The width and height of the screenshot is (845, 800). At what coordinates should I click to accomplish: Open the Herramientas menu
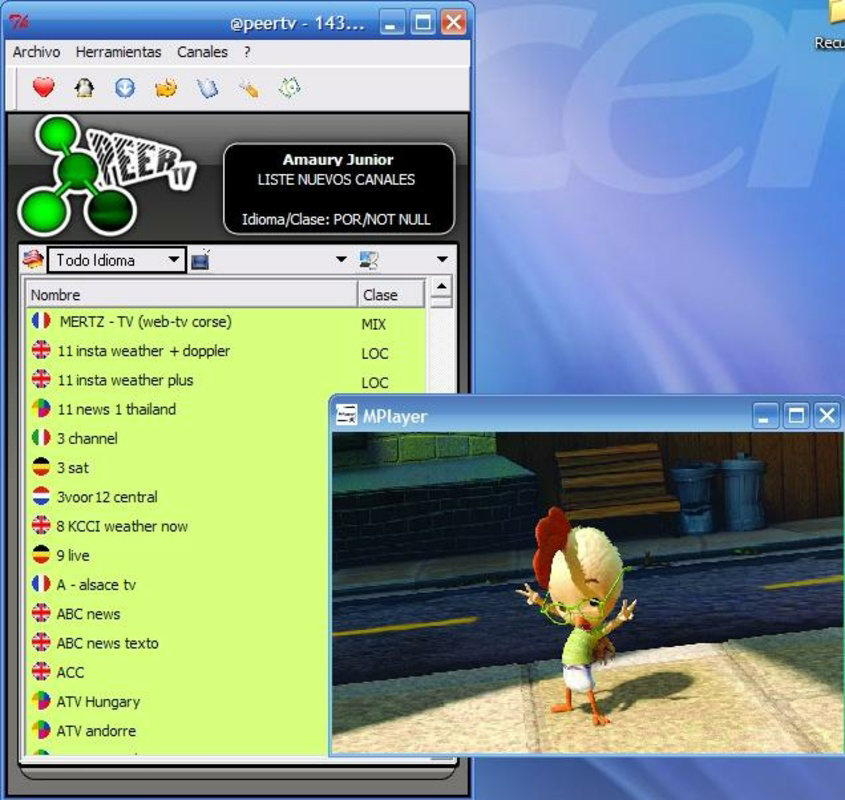point(119,52)
